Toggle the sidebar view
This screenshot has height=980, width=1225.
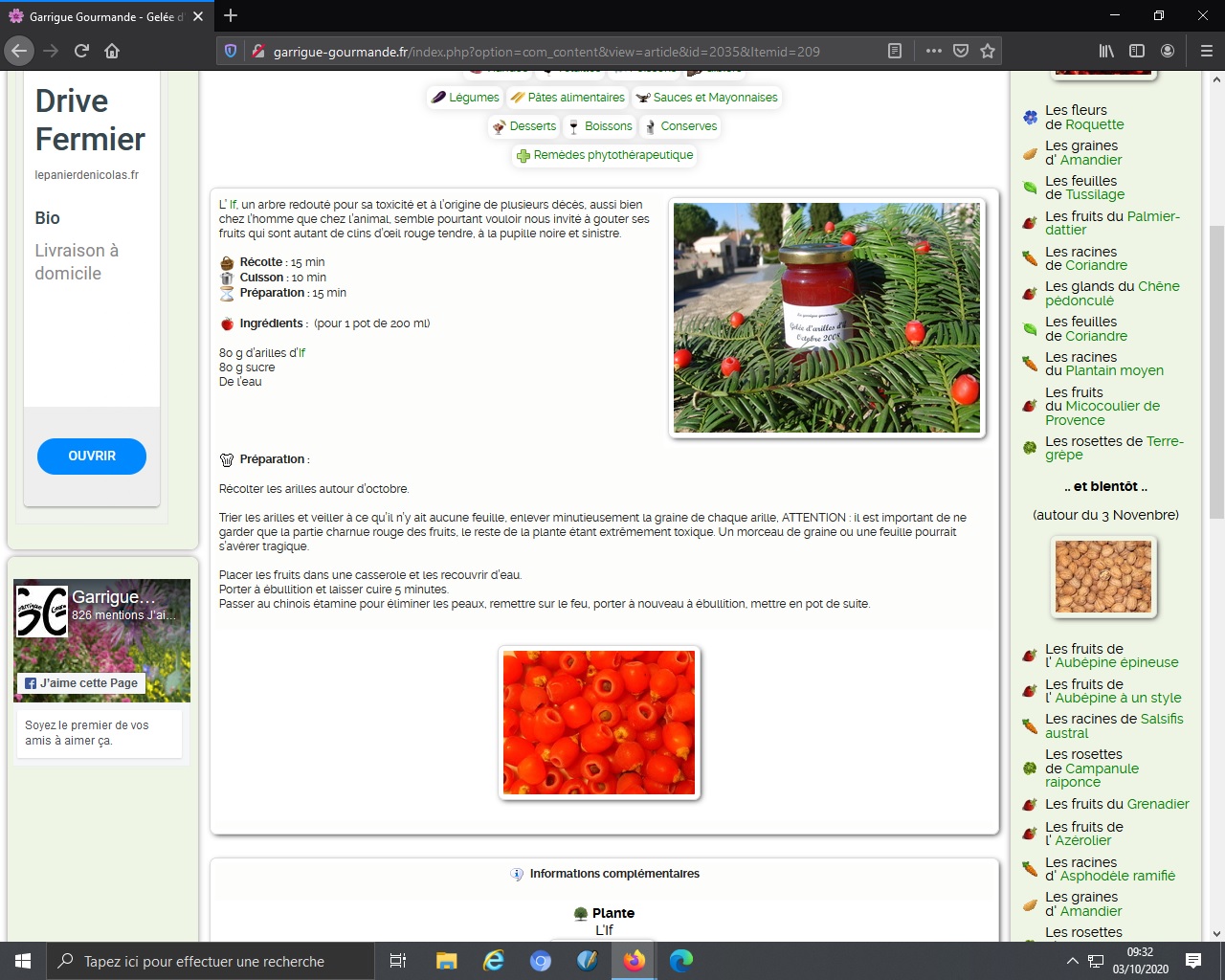[1137, 51]
